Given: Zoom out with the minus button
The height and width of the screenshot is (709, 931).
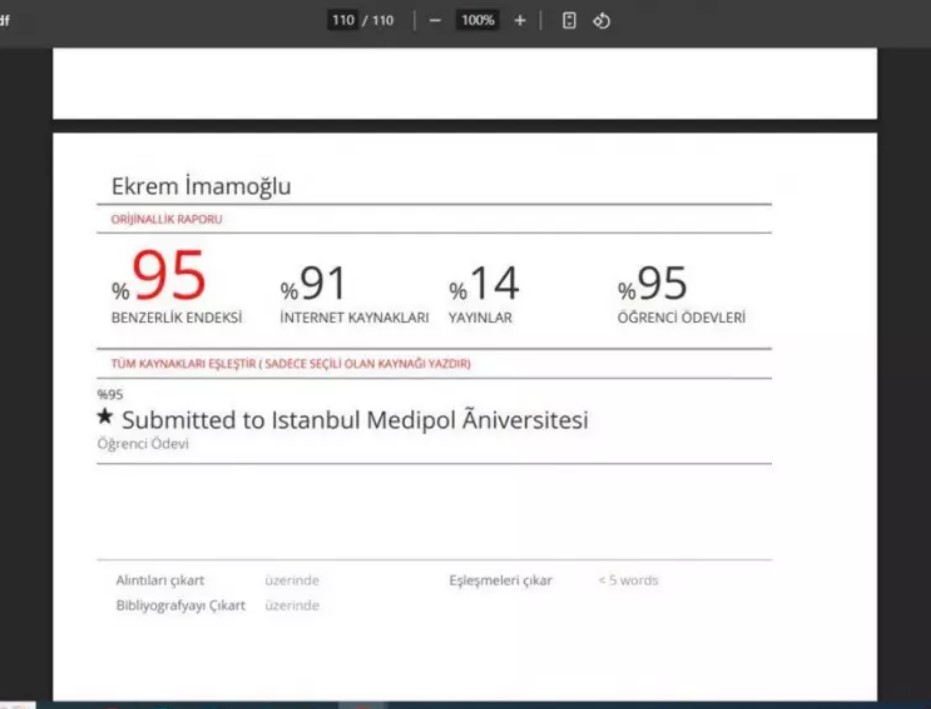Looking at the screenshot, I should click(x=435, y=20).
